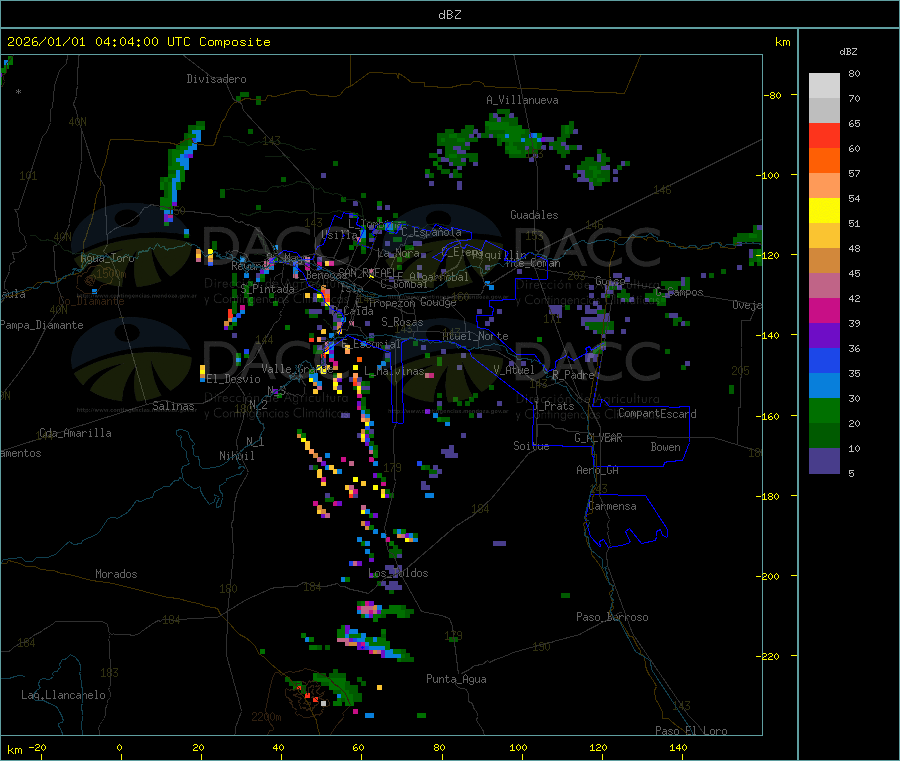
Task: Click the Paso_Barroso label
Action: click(x=612, y=617)
